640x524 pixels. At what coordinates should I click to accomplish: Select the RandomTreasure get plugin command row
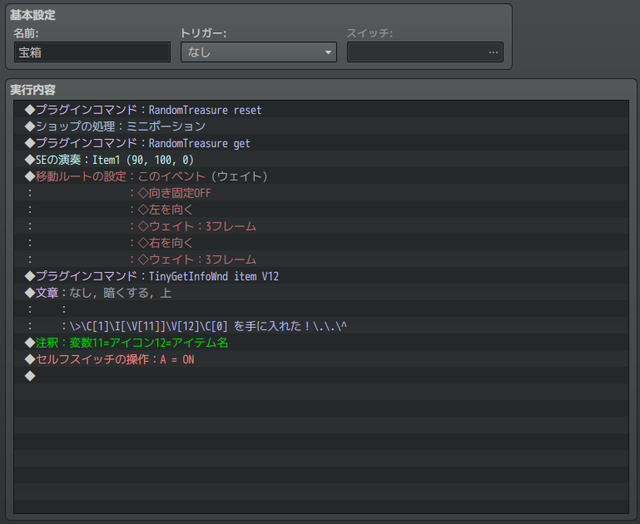[x=321, y=143]
